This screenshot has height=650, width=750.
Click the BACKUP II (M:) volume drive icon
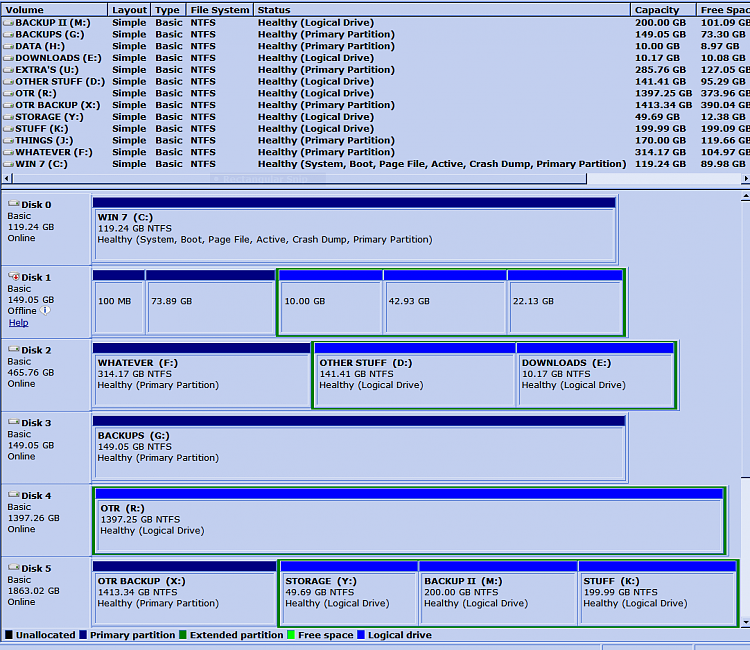click(8, 22)
